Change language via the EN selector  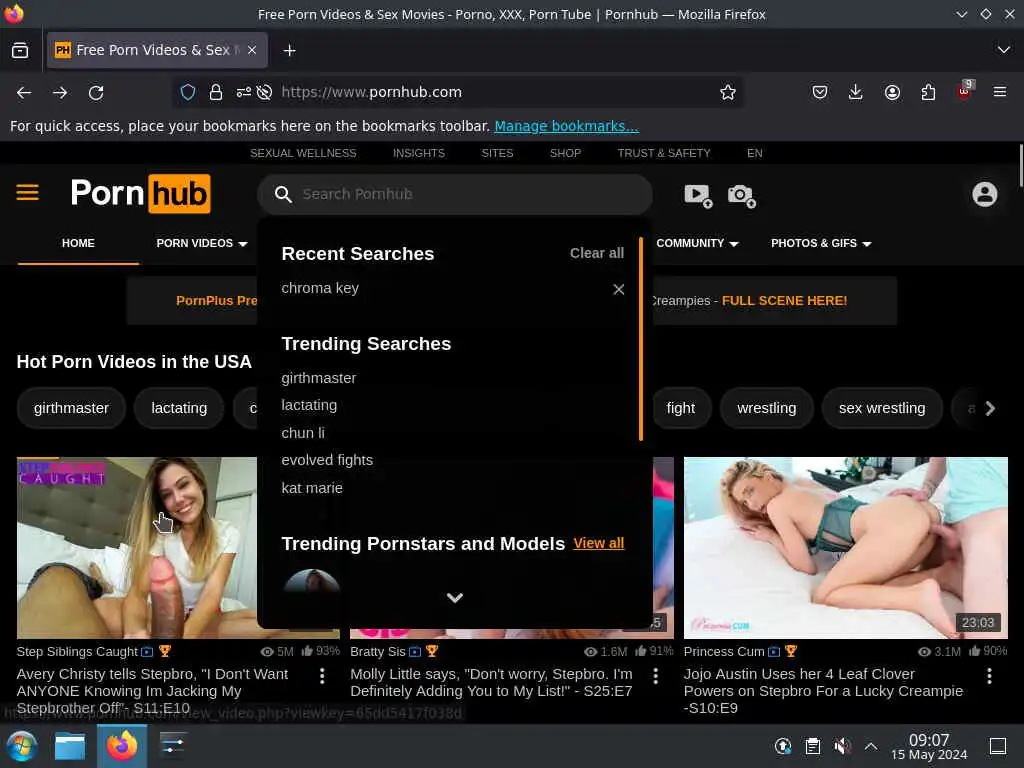[x=754, y=153]
